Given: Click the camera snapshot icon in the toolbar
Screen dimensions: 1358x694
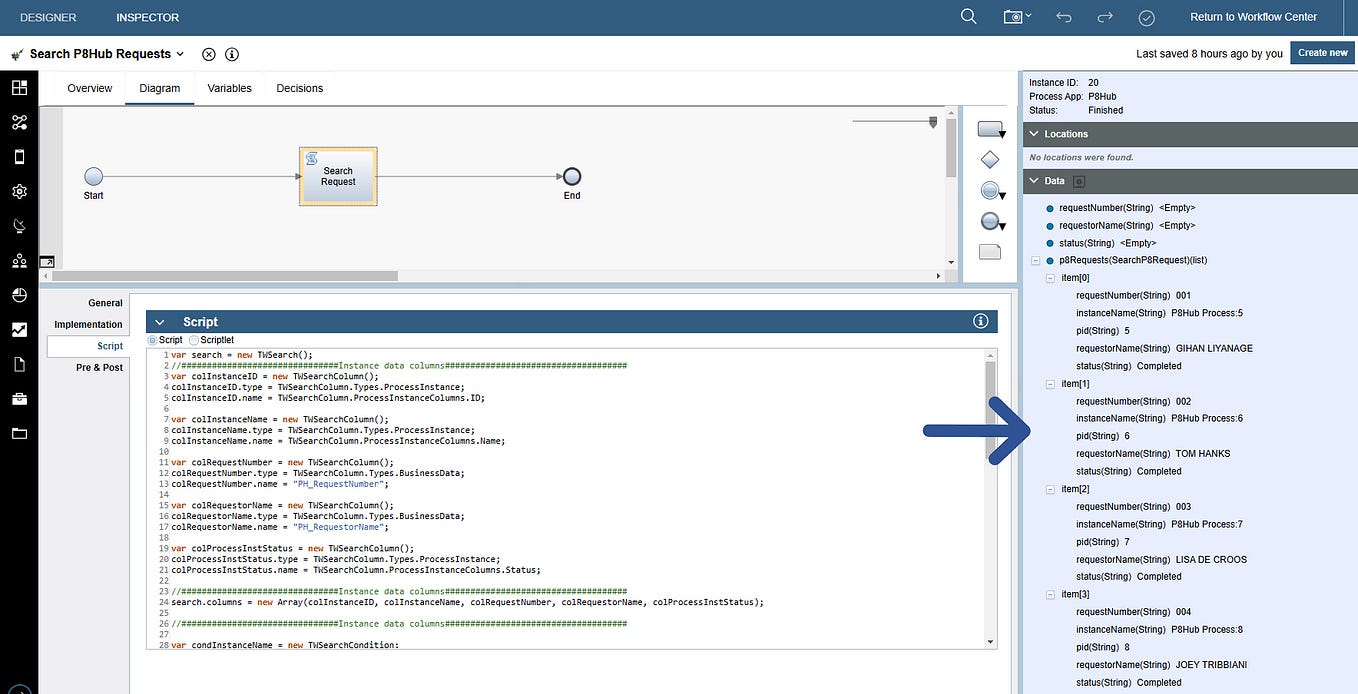Looking at the screenshot, I should [x=1013, y=16].
